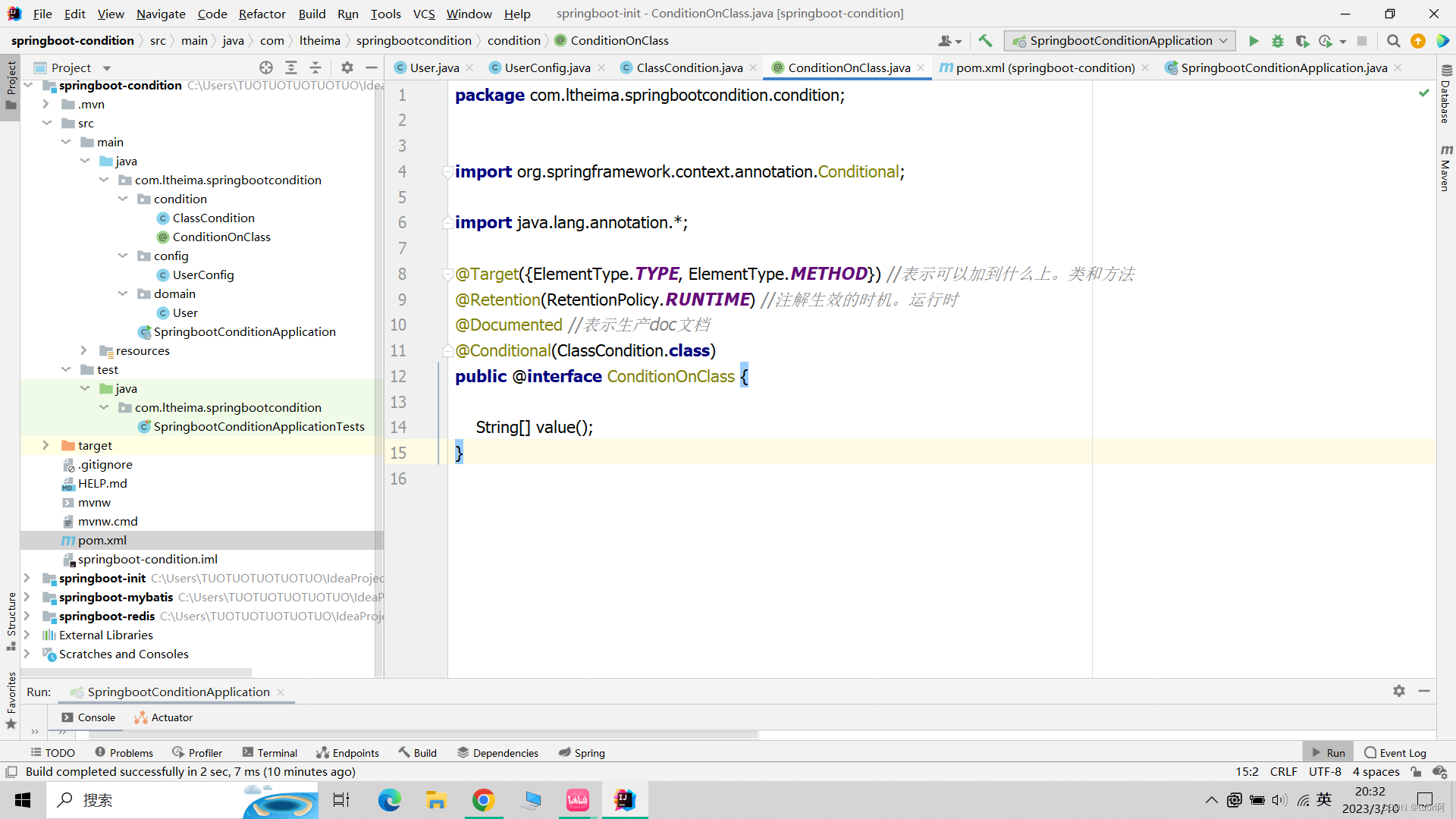Image resolution: width=1456 pixels, height=819 pixels.
Task: Collapse all nodes in the Project tree
Action: pos(315,67)
